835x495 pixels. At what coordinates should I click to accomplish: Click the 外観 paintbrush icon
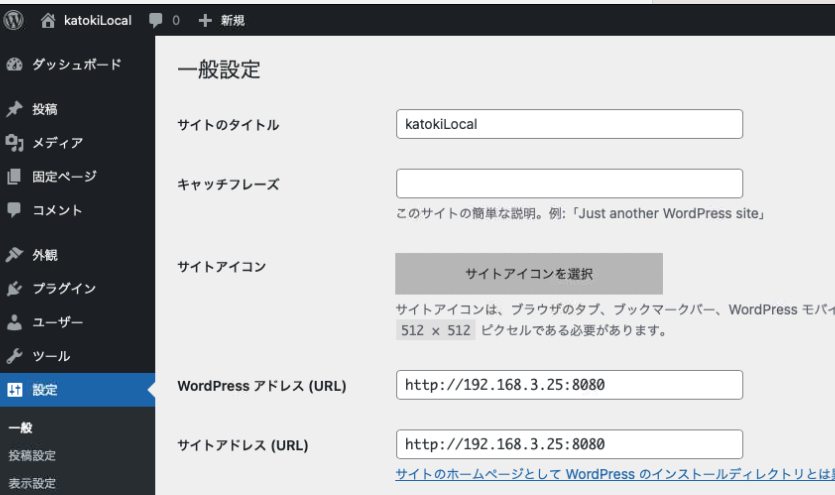(x=14, y=255)
